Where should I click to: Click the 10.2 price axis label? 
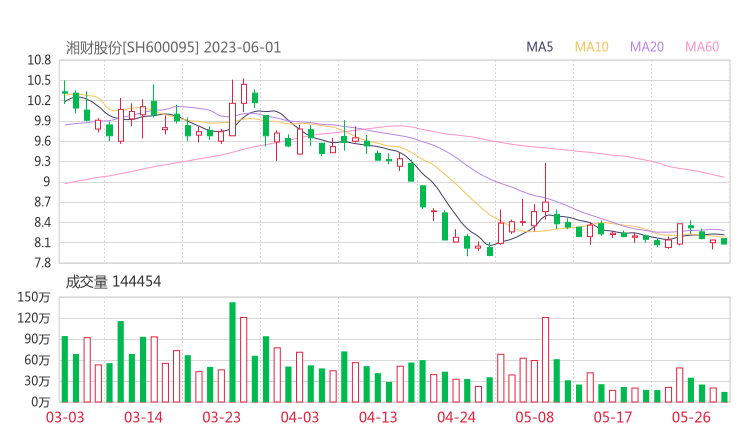[x=39, y=101]
